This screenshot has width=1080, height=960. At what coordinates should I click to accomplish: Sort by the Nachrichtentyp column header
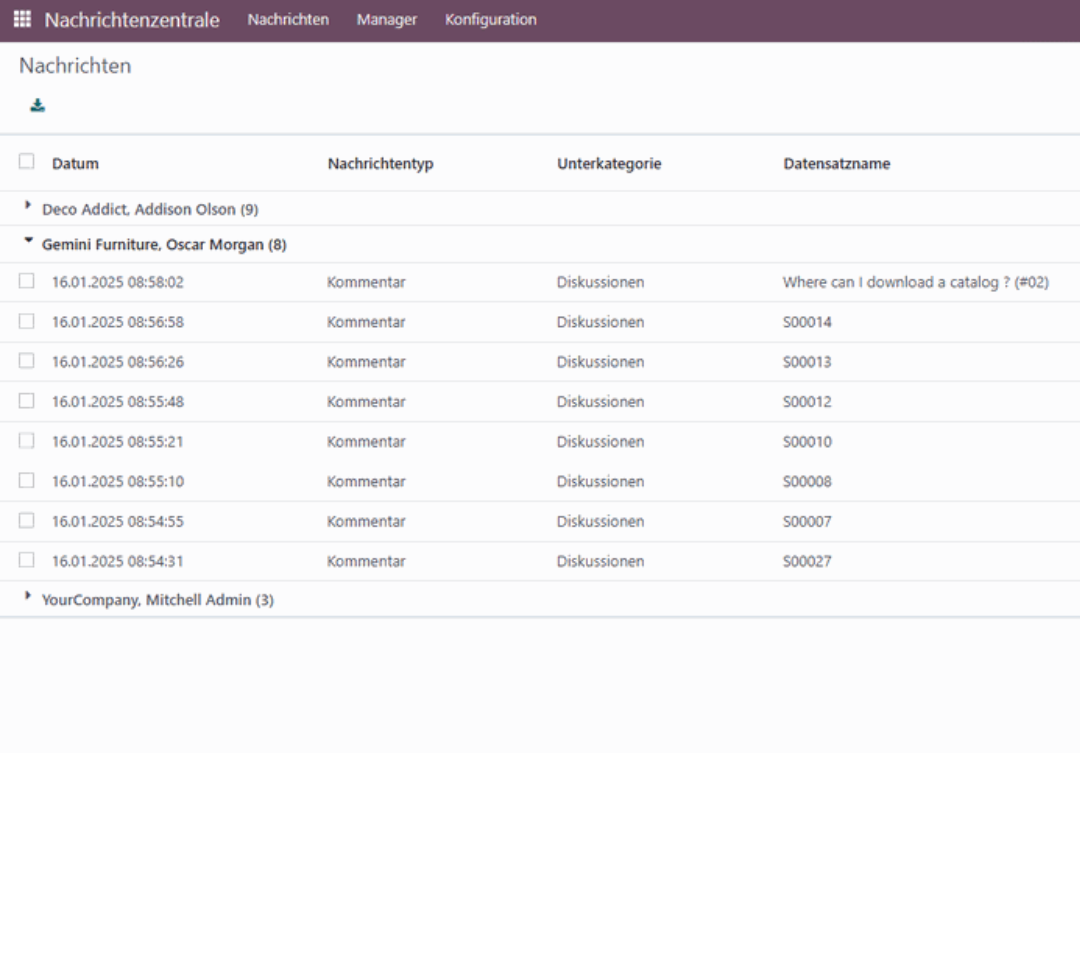pos(380,163)
